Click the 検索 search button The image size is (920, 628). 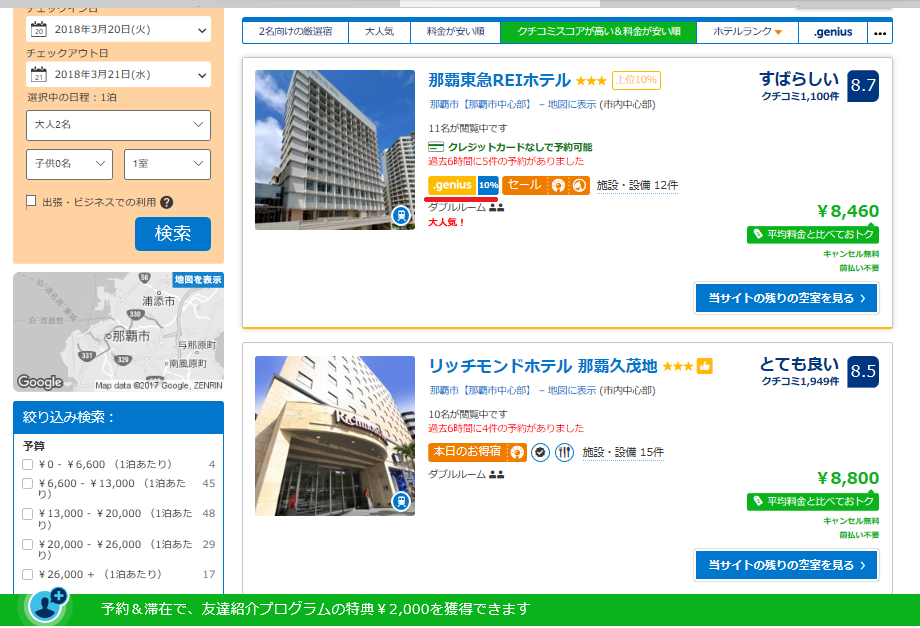172,234
